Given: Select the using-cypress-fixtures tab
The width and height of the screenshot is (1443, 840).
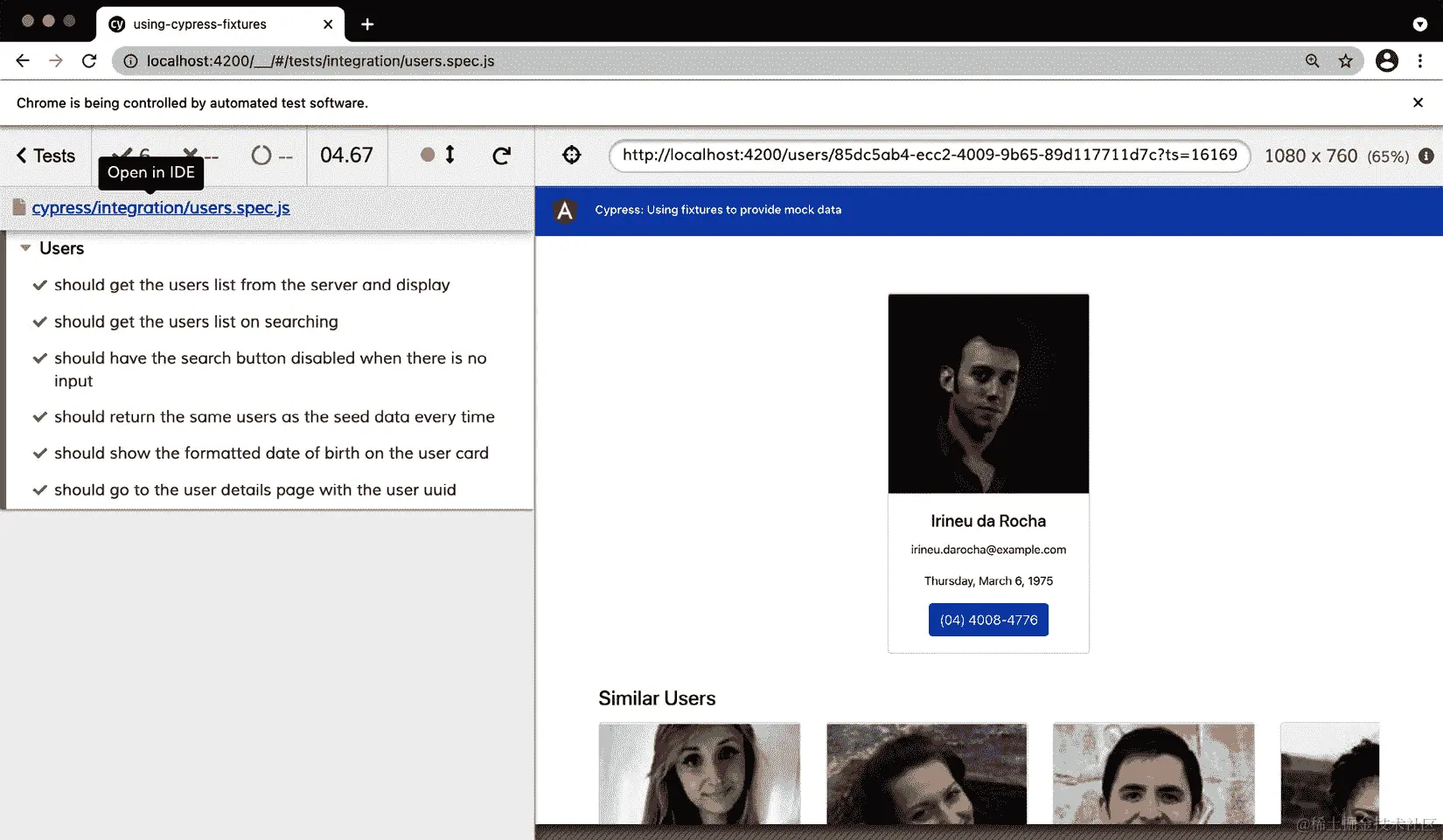Looking at the screenshot, I should pos(220,24).
